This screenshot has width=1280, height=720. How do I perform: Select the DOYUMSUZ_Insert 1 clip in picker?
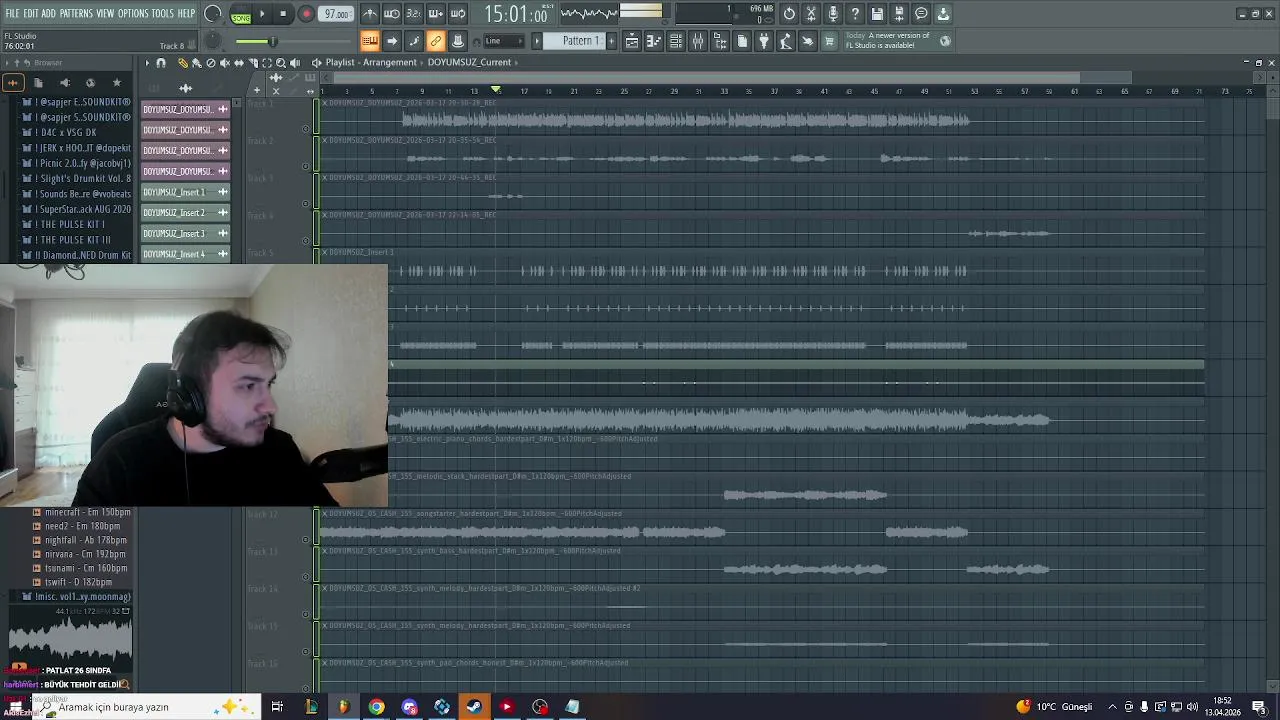tap(185, 192)
